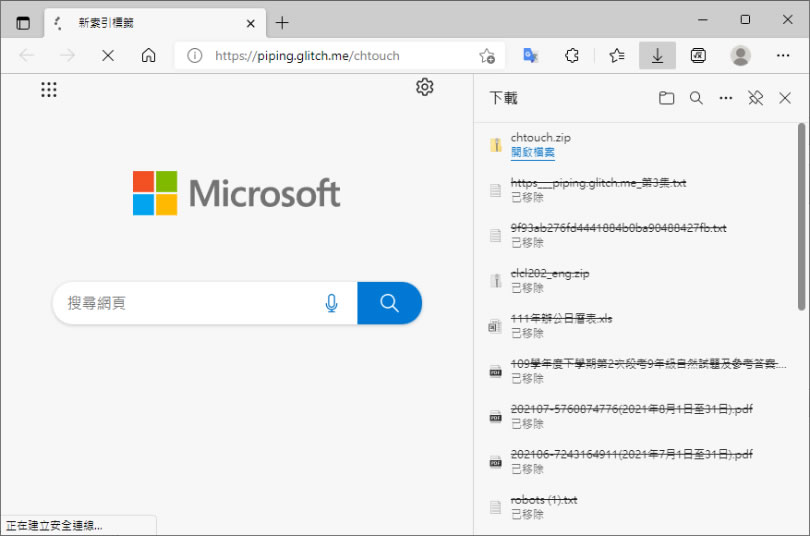Select removed 111年辦公日曆表.xls entry
Screen dimensions: 810x536
[x=635, y=326]
